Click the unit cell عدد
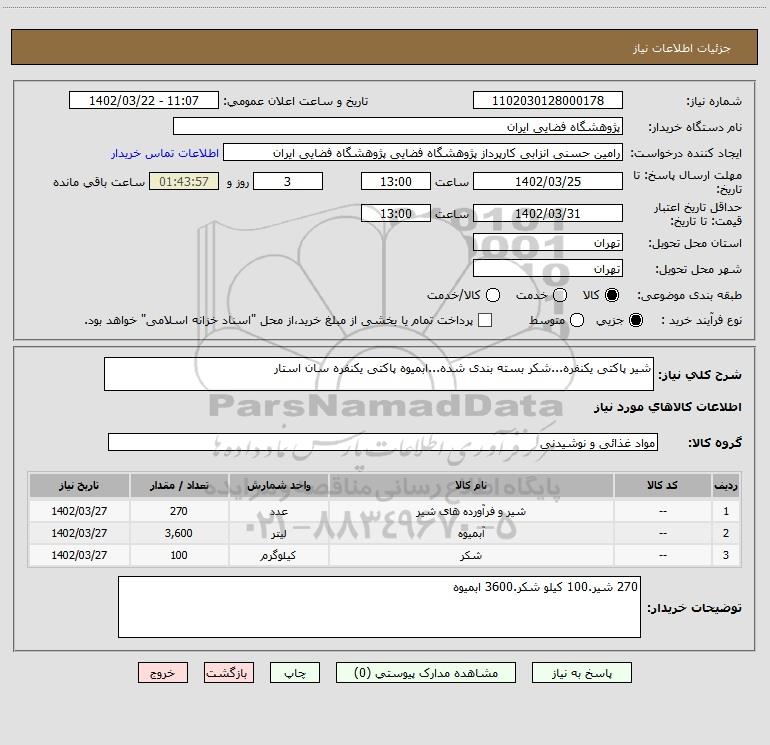This screenshot has width=770, height=745. pos(278,511)
